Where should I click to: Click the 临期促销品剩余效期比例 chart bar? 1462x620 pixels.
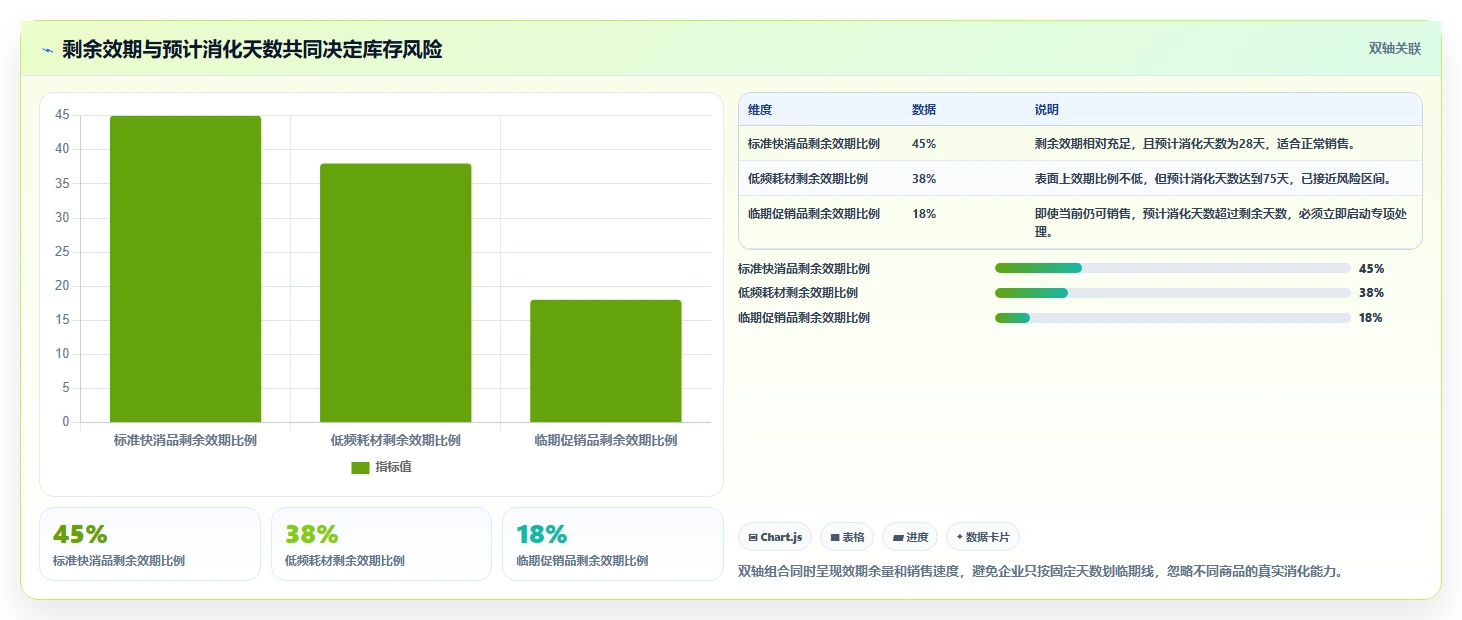[x=606, y=361]
